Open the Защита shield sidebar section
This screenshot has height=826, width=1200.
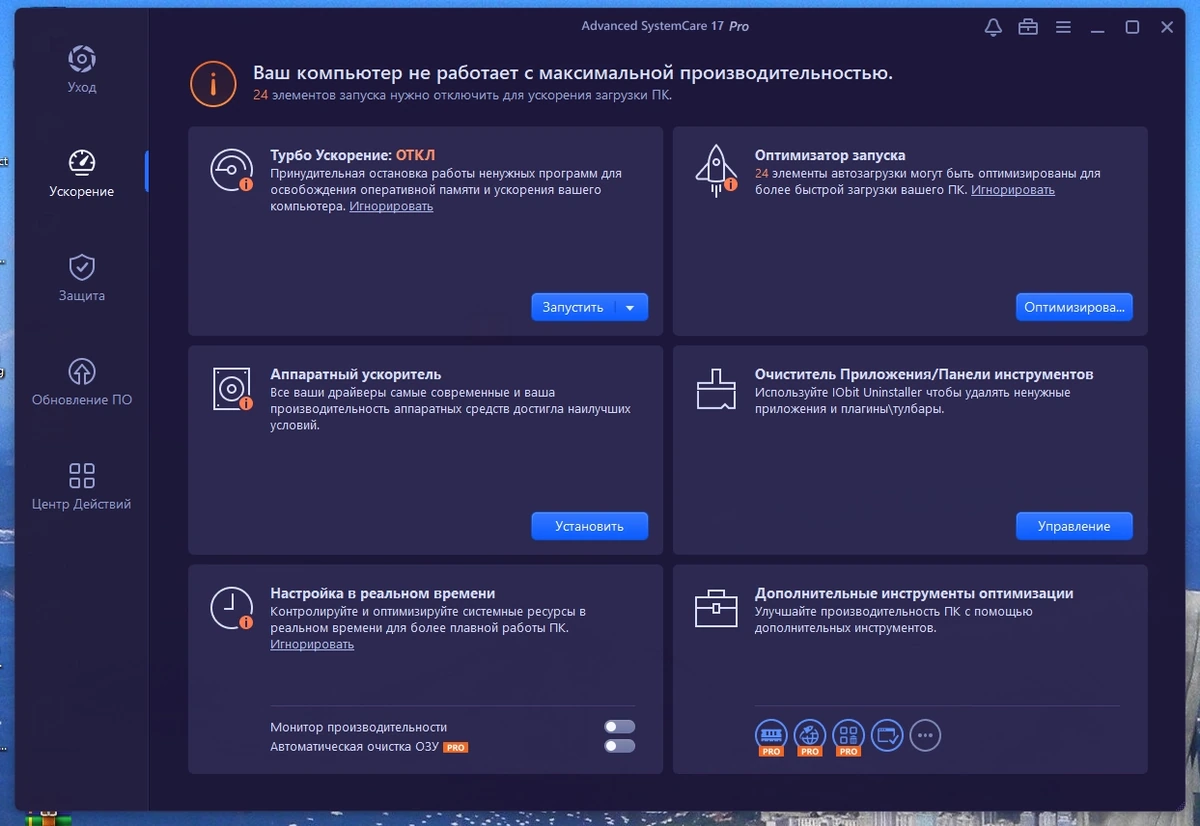[x=82, y=276]
